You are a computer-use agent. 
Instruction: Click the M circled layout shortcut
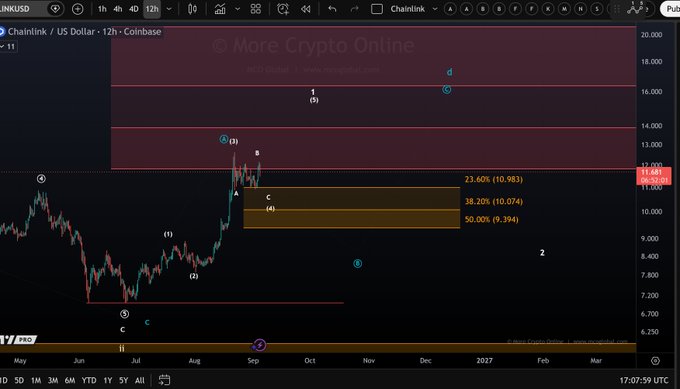point(564,9)
